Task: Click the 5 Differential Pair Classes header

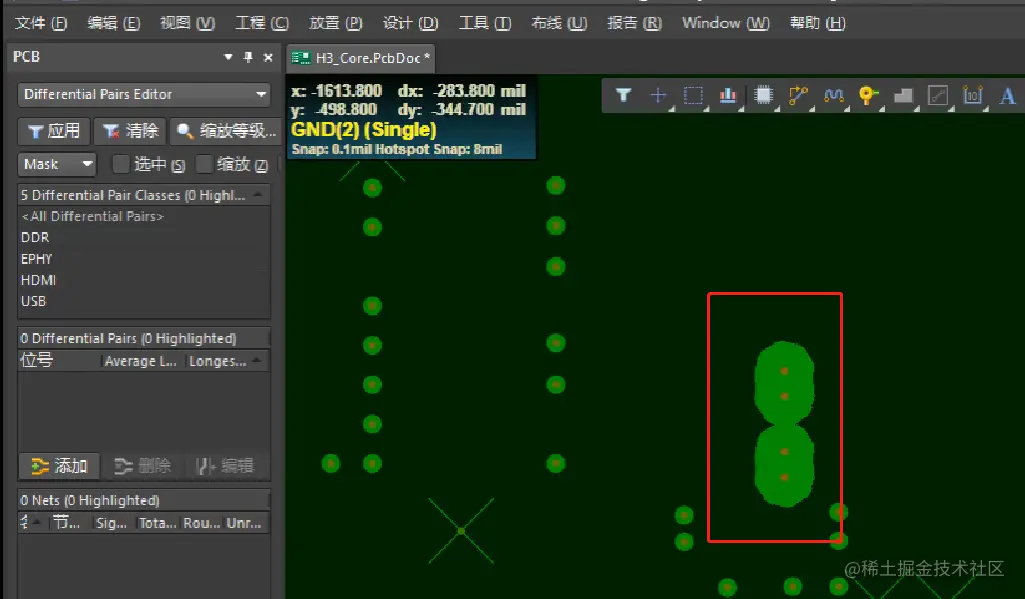Action: click(x=143, y=195)
